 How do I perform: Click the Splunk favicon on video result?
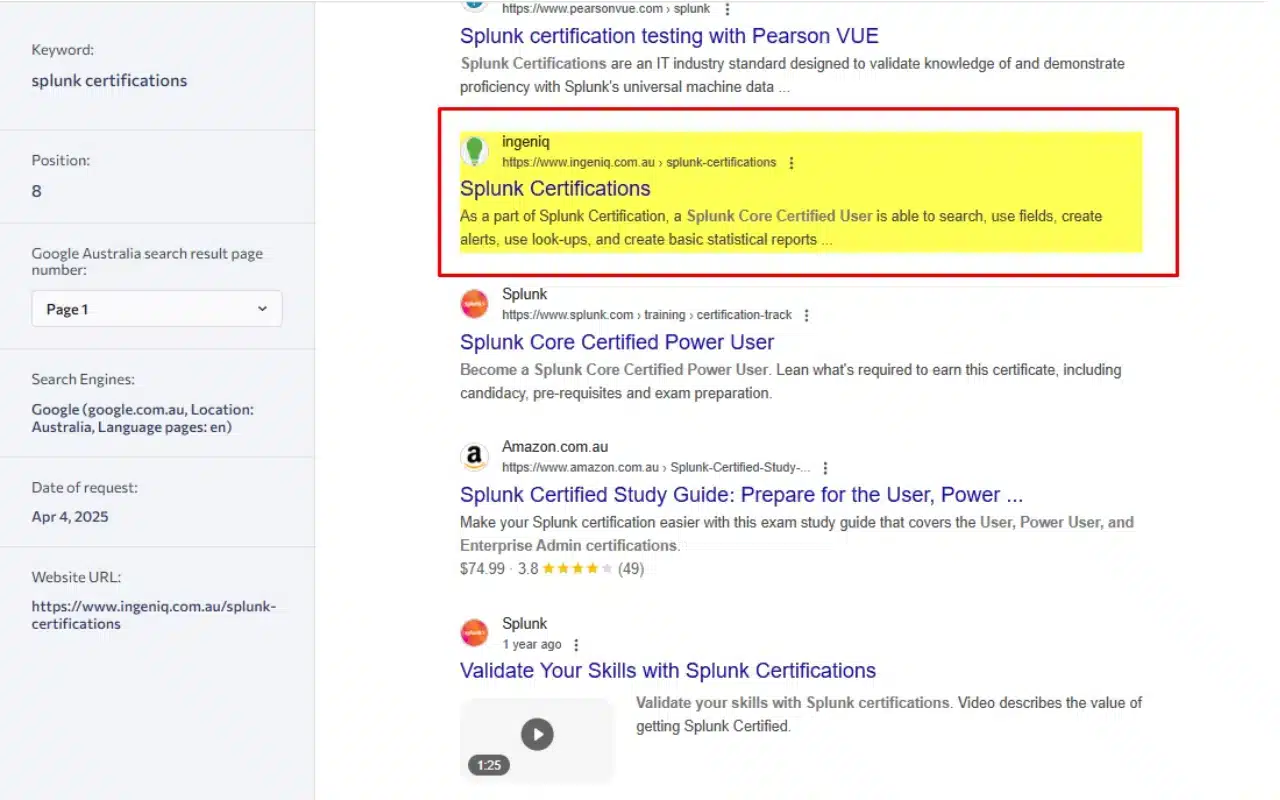[x=475, y=633]
